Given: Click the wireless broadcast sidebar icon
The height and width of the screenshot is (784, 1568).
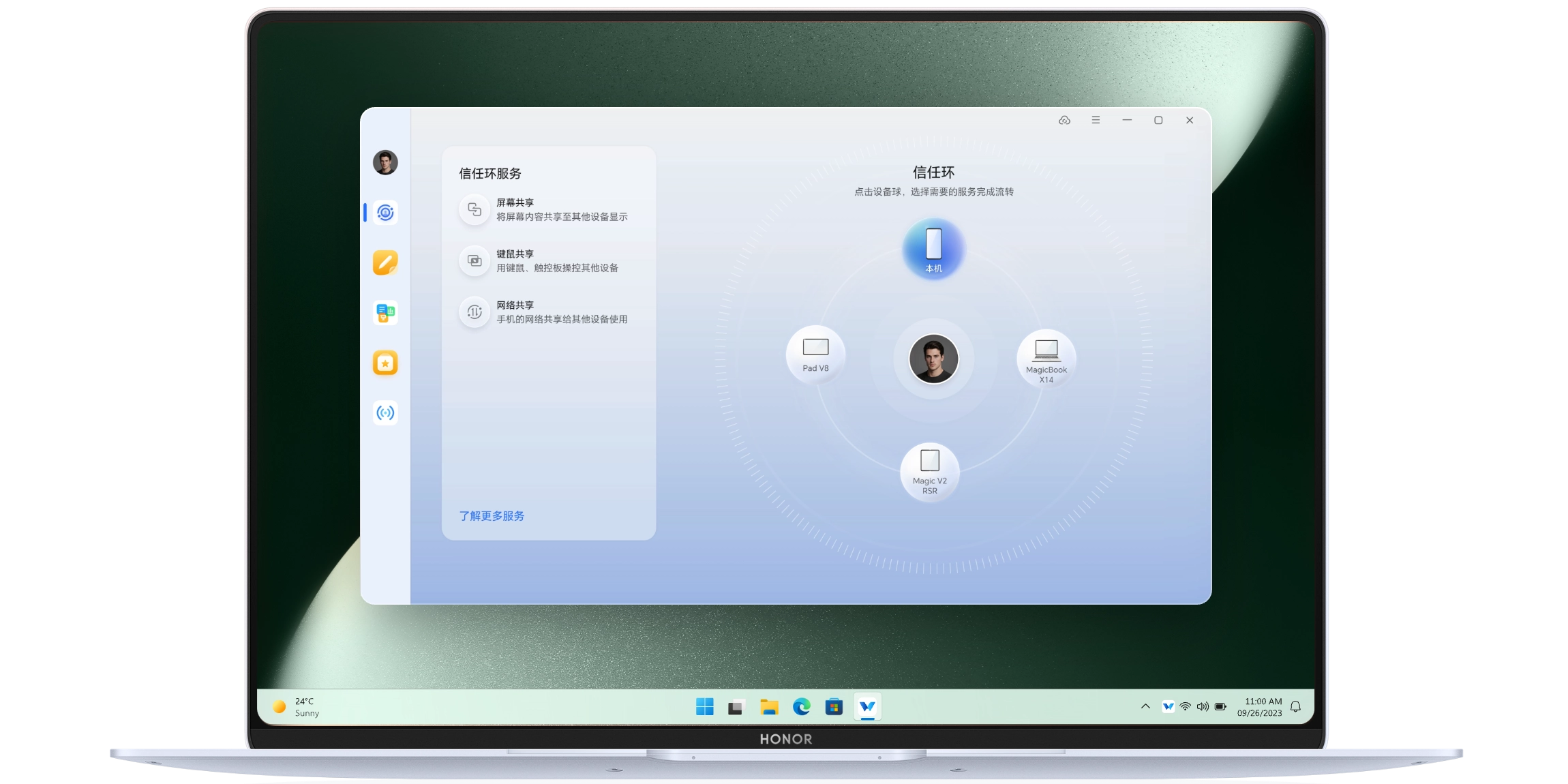Looking at the screenshot, I should (x=385, y=412).
